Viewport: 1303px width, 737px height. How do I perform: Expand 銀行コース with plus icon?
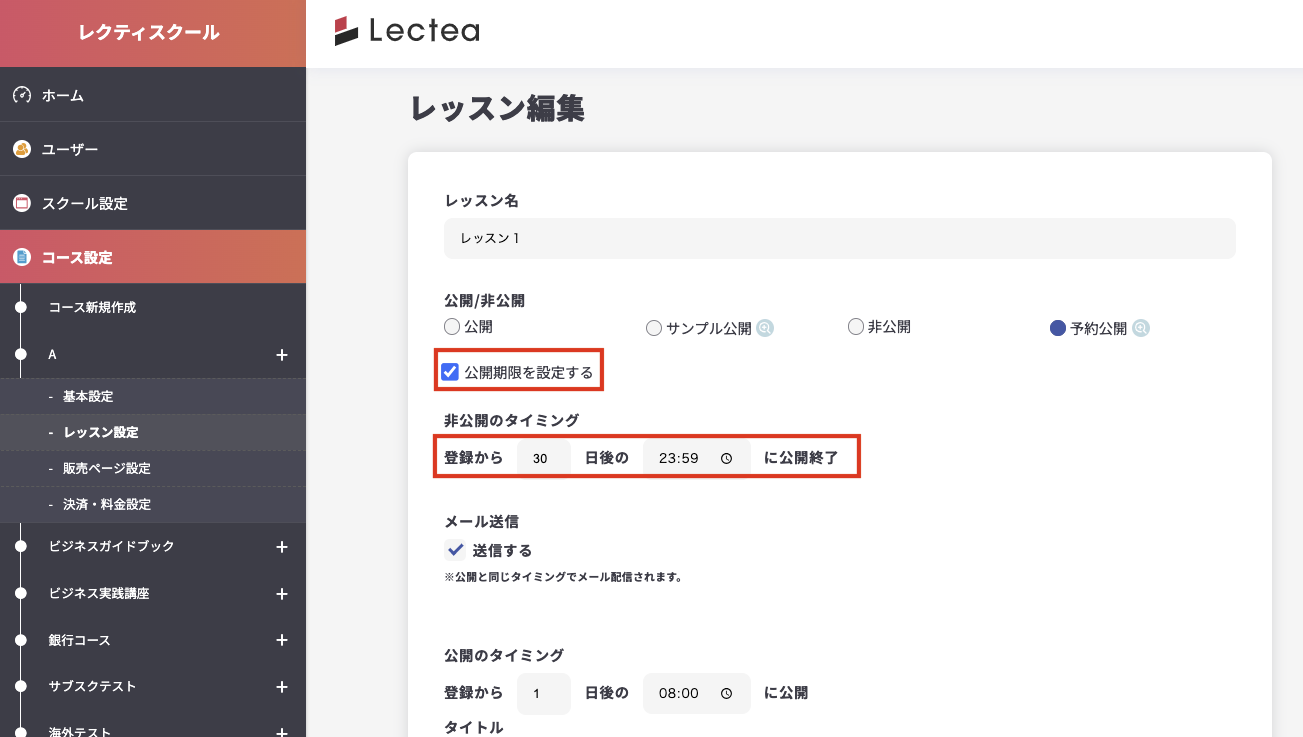coord(282,640)
